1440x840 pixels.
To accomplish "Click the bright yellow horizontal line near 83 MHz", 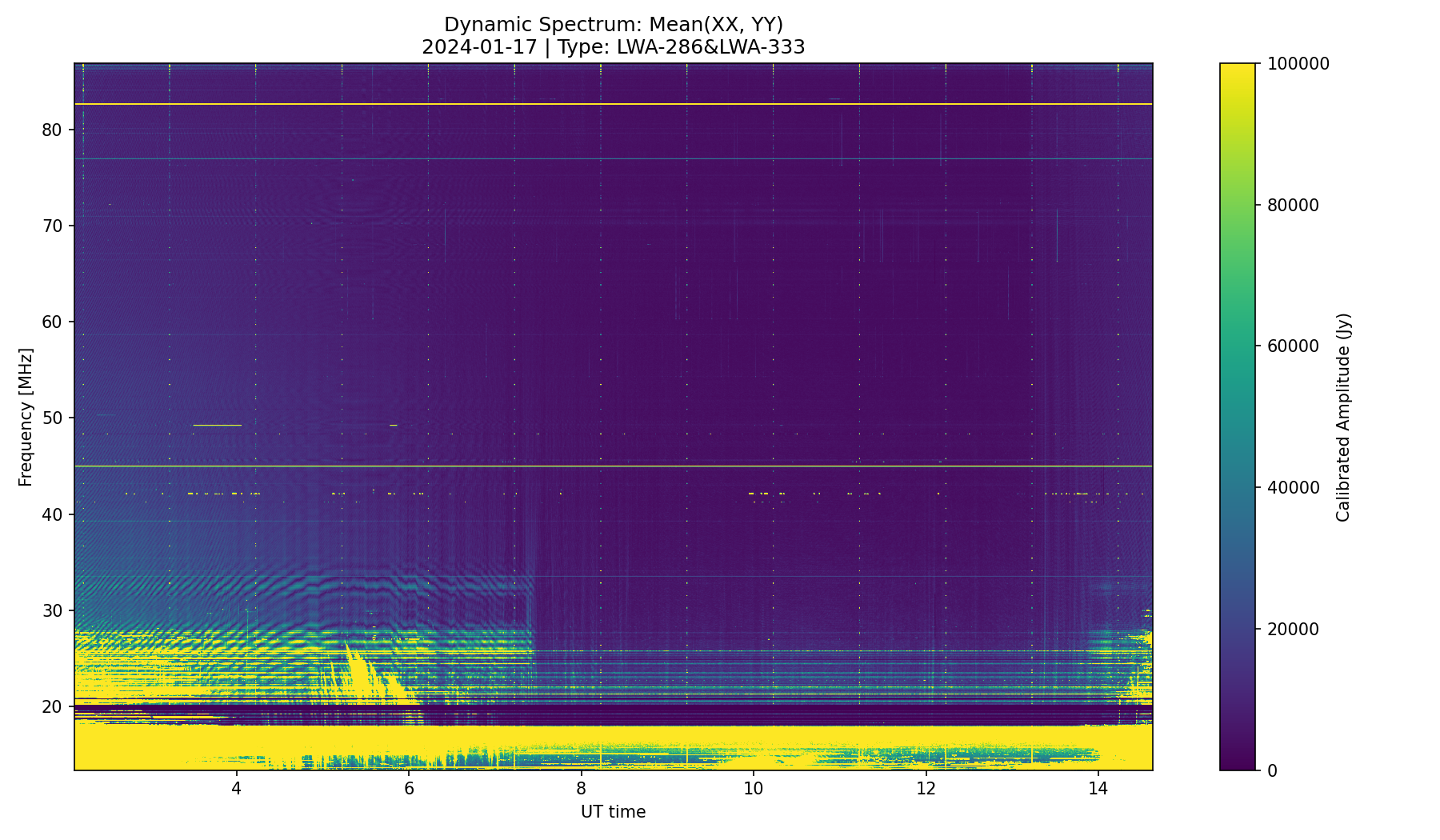I will (x=613, y=104).
